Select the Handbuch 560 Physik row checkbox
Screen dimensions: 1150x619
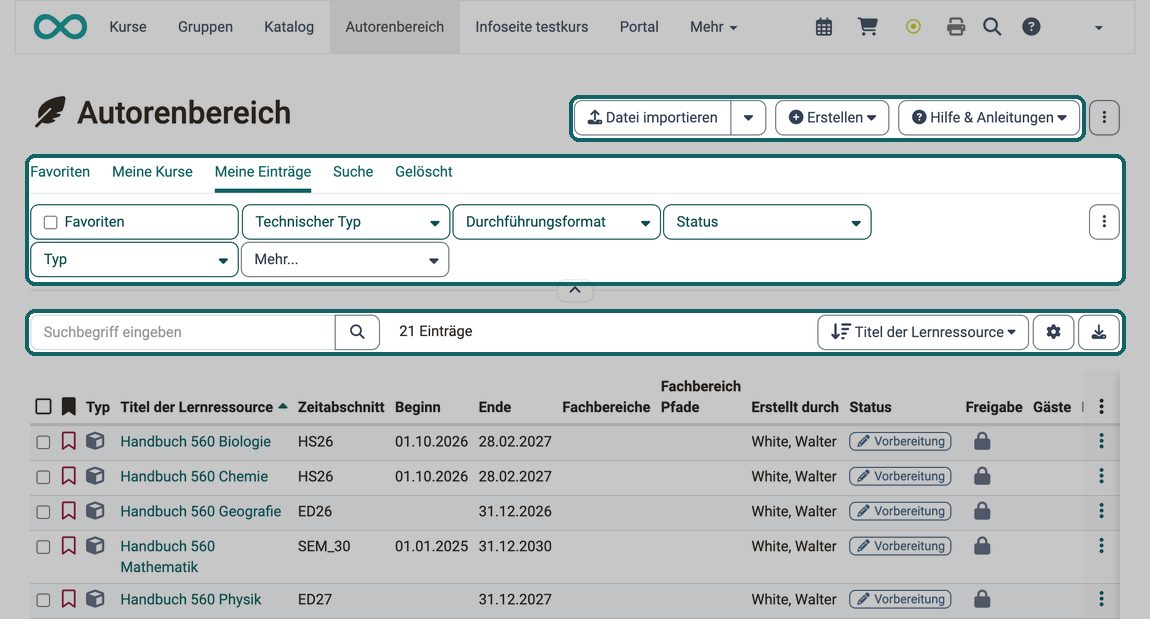[x=43, y=599]
